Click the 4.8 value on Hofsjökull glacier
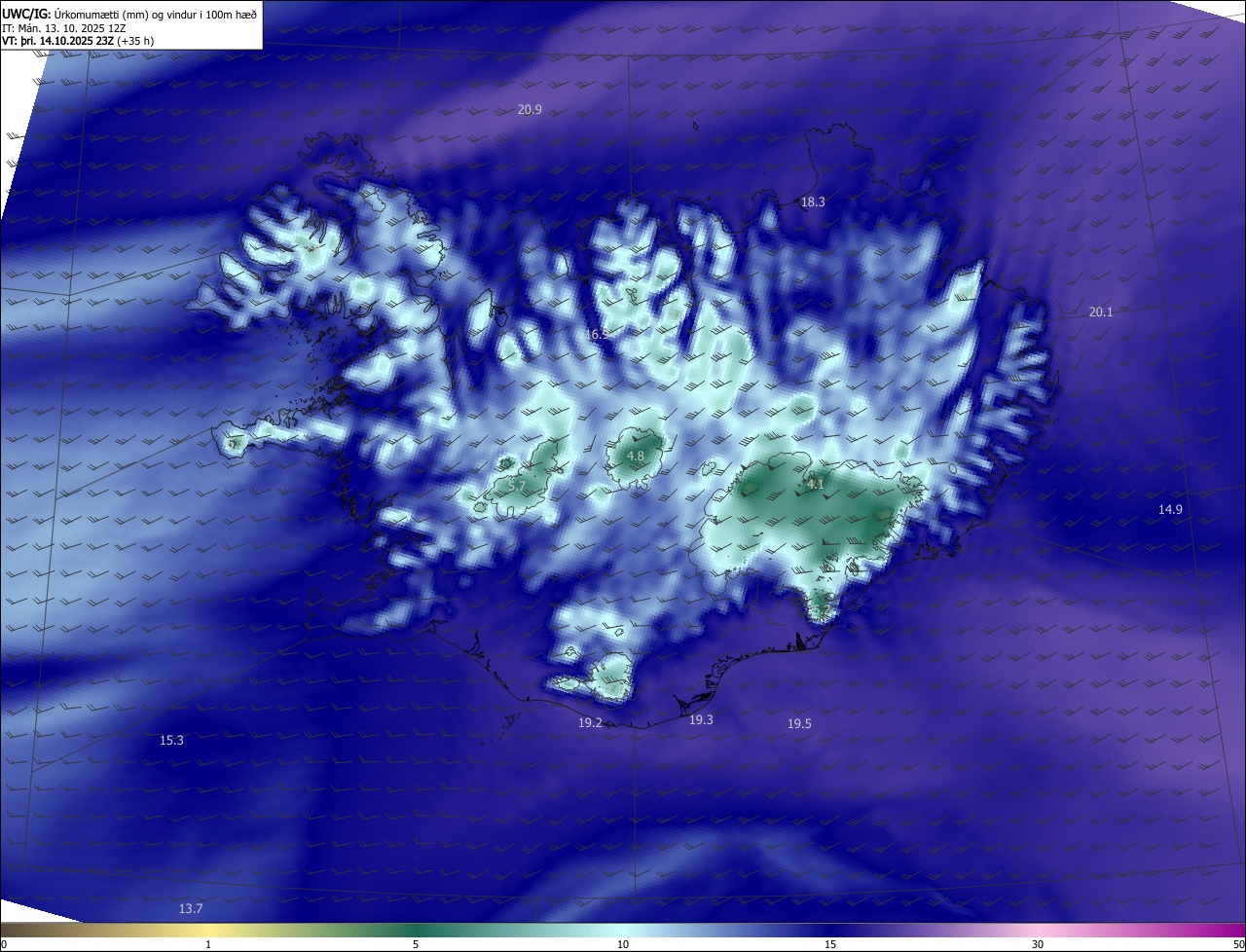This screenshot has width=1246, height=952. tap(636, 456)
